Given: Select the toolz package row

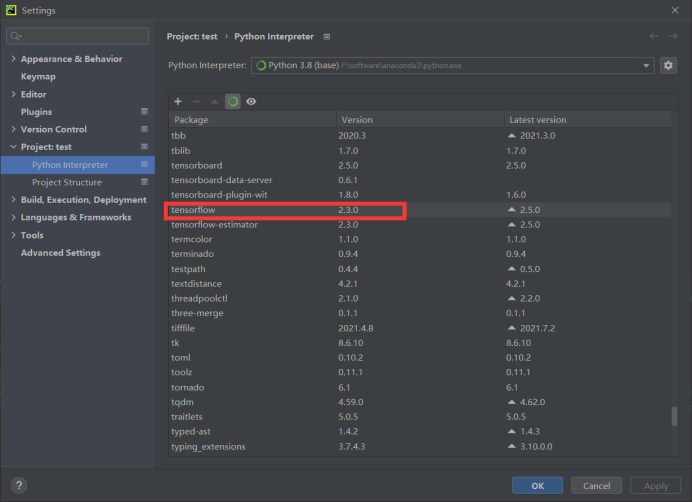Looking at the screenshot, I should (x=420, y=372).
